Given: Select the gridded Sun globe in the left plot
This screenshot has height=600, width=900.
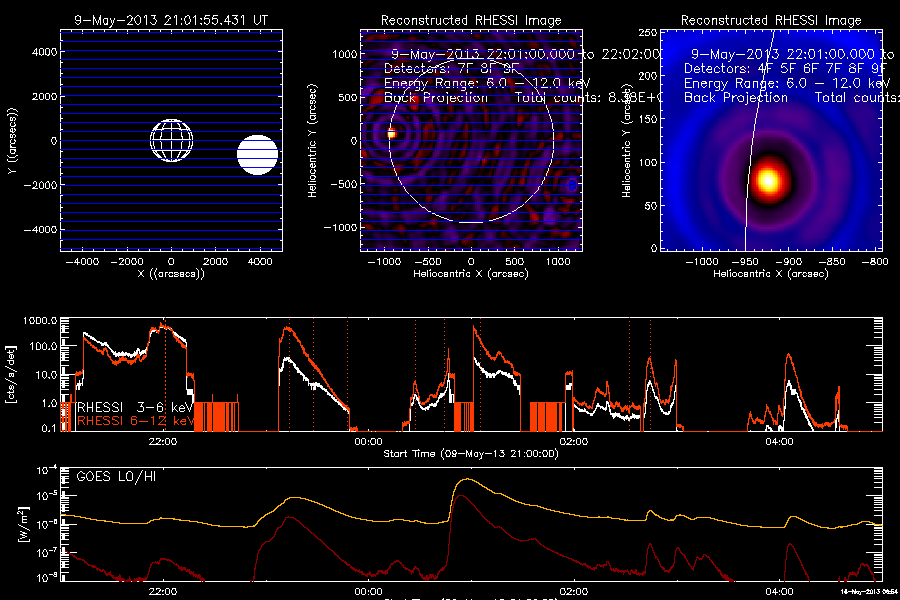Looking at the screenshot, I should pos(172,141).
